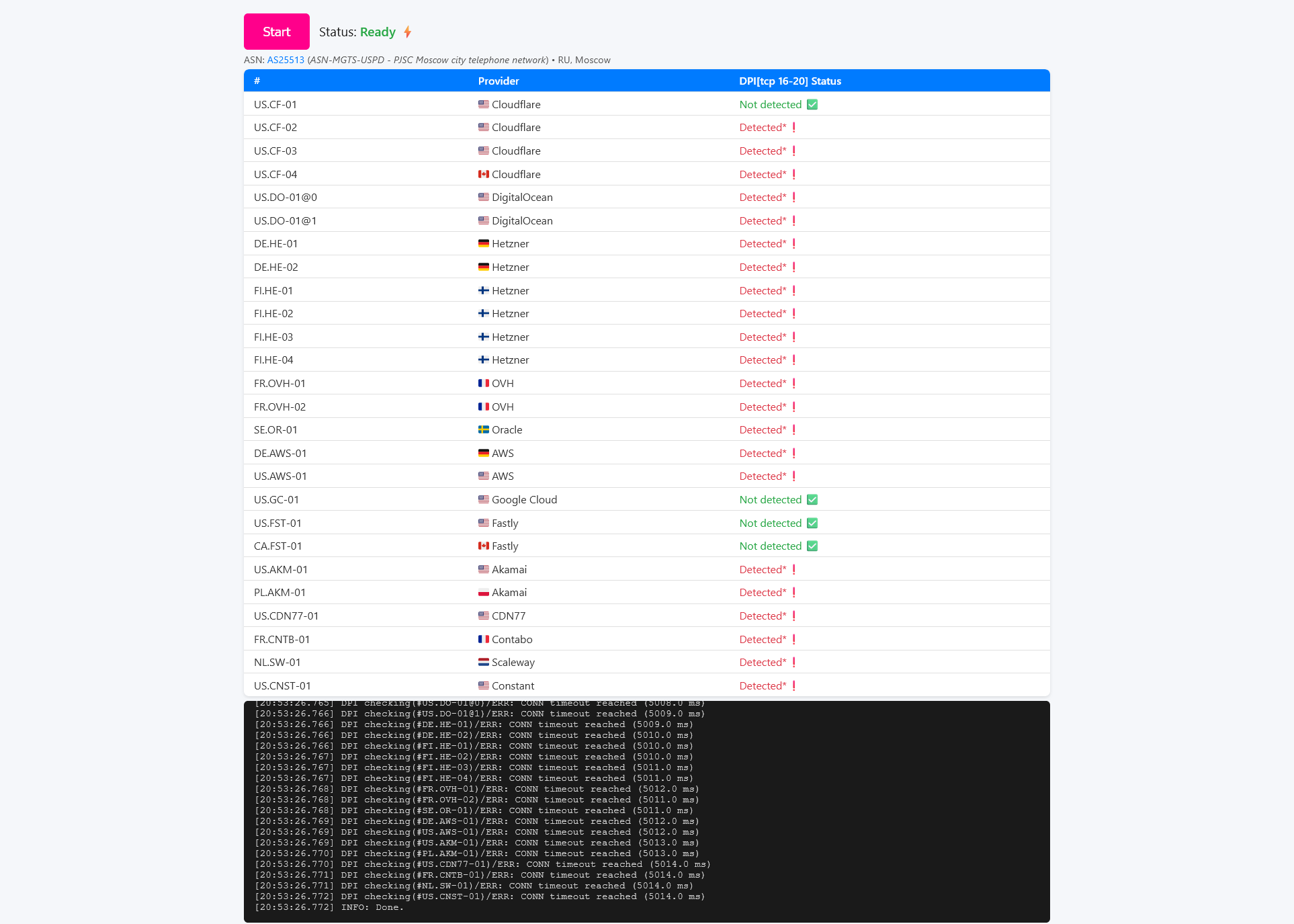This screenshot has width=1294, height=924.
Task: Click the green checkmark in CA.FST-01 row
Action: (812, 546)
